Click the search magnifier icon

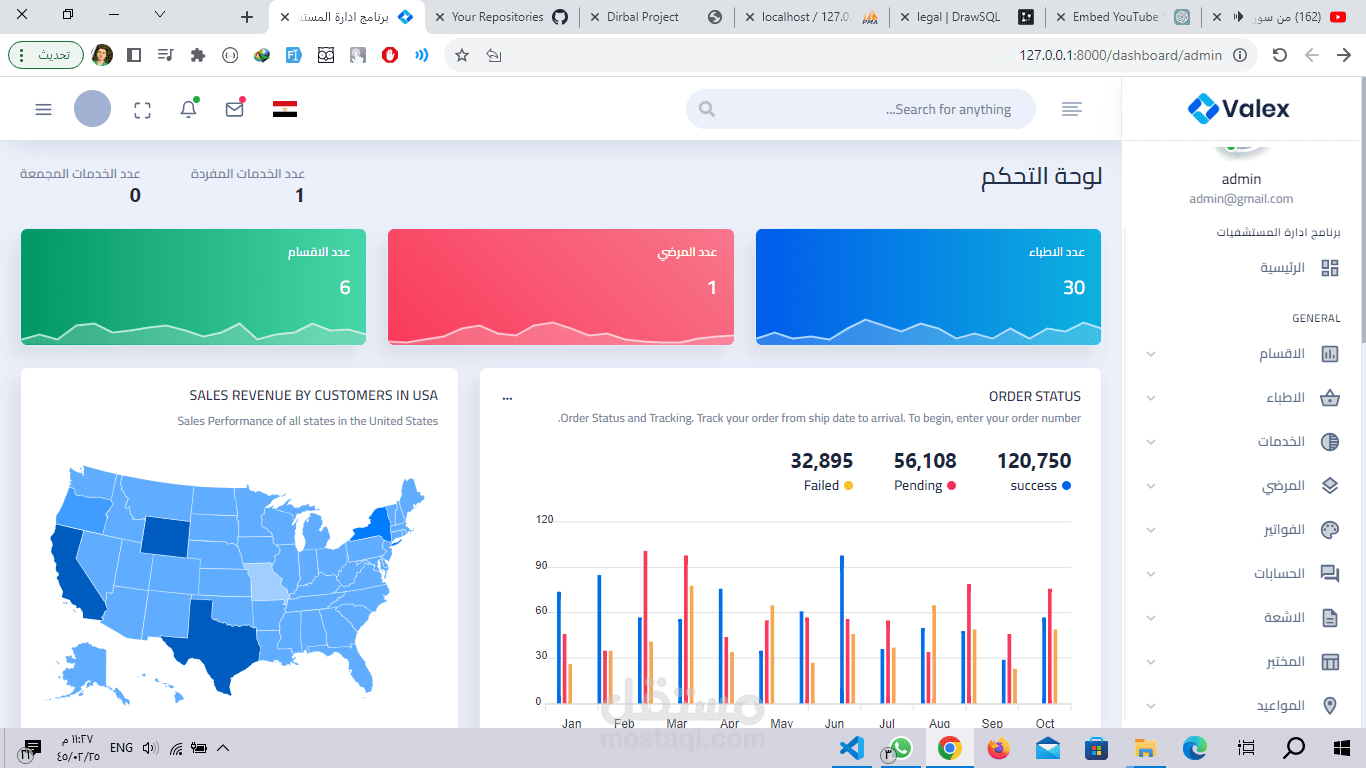pyautogui.click(x=707, y=109)
